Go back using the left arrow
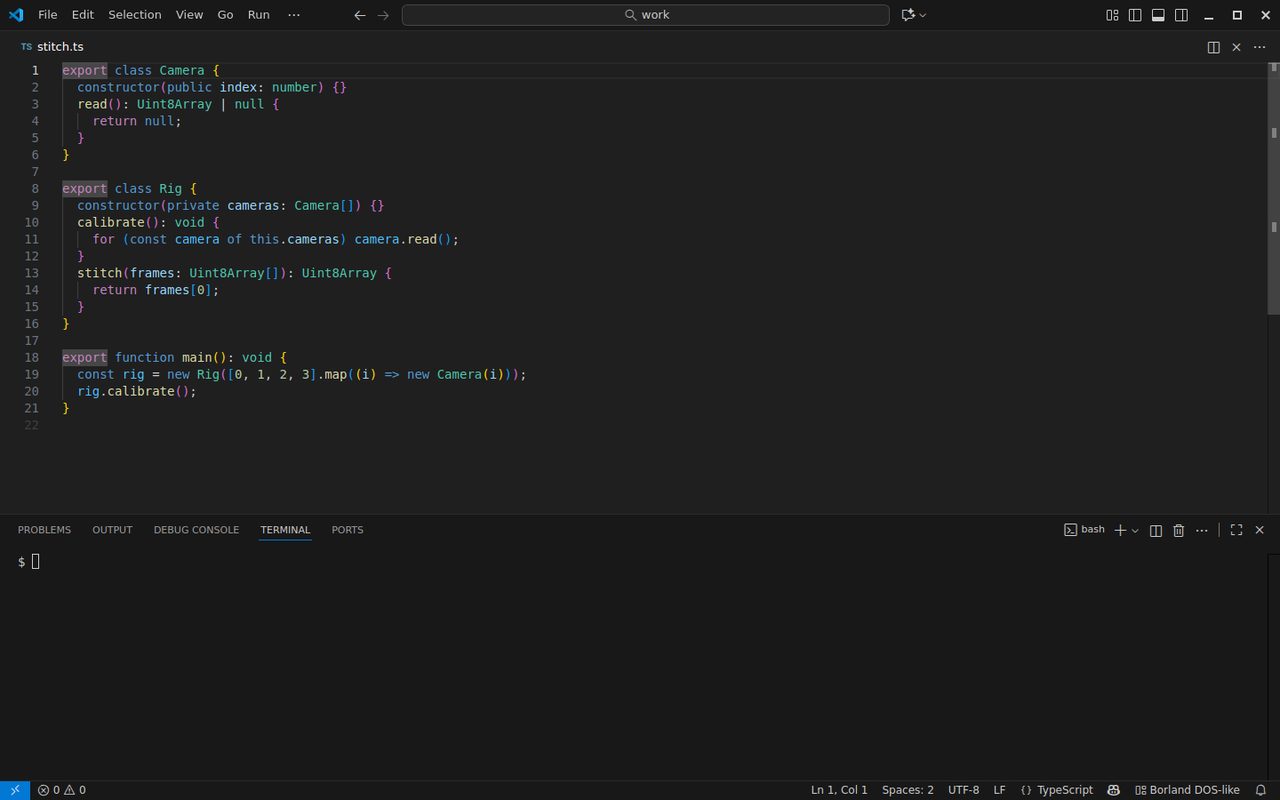This screenshot has width=1280, height=800. (x=360, y=15)
